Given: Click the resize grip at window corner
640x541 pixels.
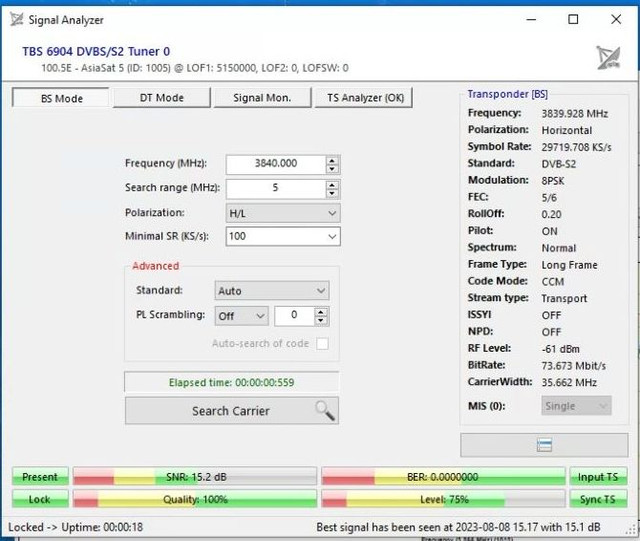Looking at the screenshot, I should pos(631,529).
